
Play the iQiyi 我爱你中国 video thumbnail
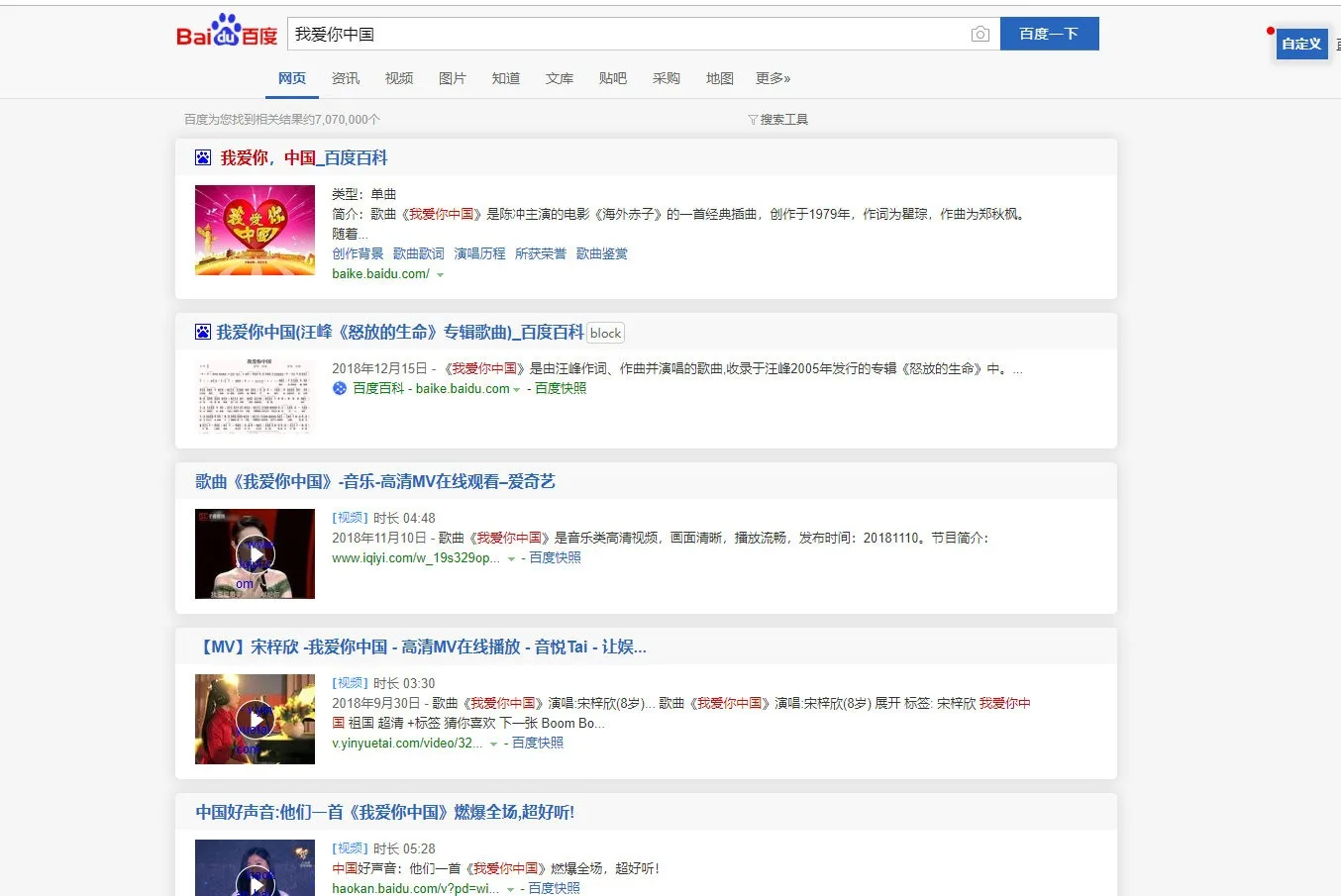pos(255,554)
